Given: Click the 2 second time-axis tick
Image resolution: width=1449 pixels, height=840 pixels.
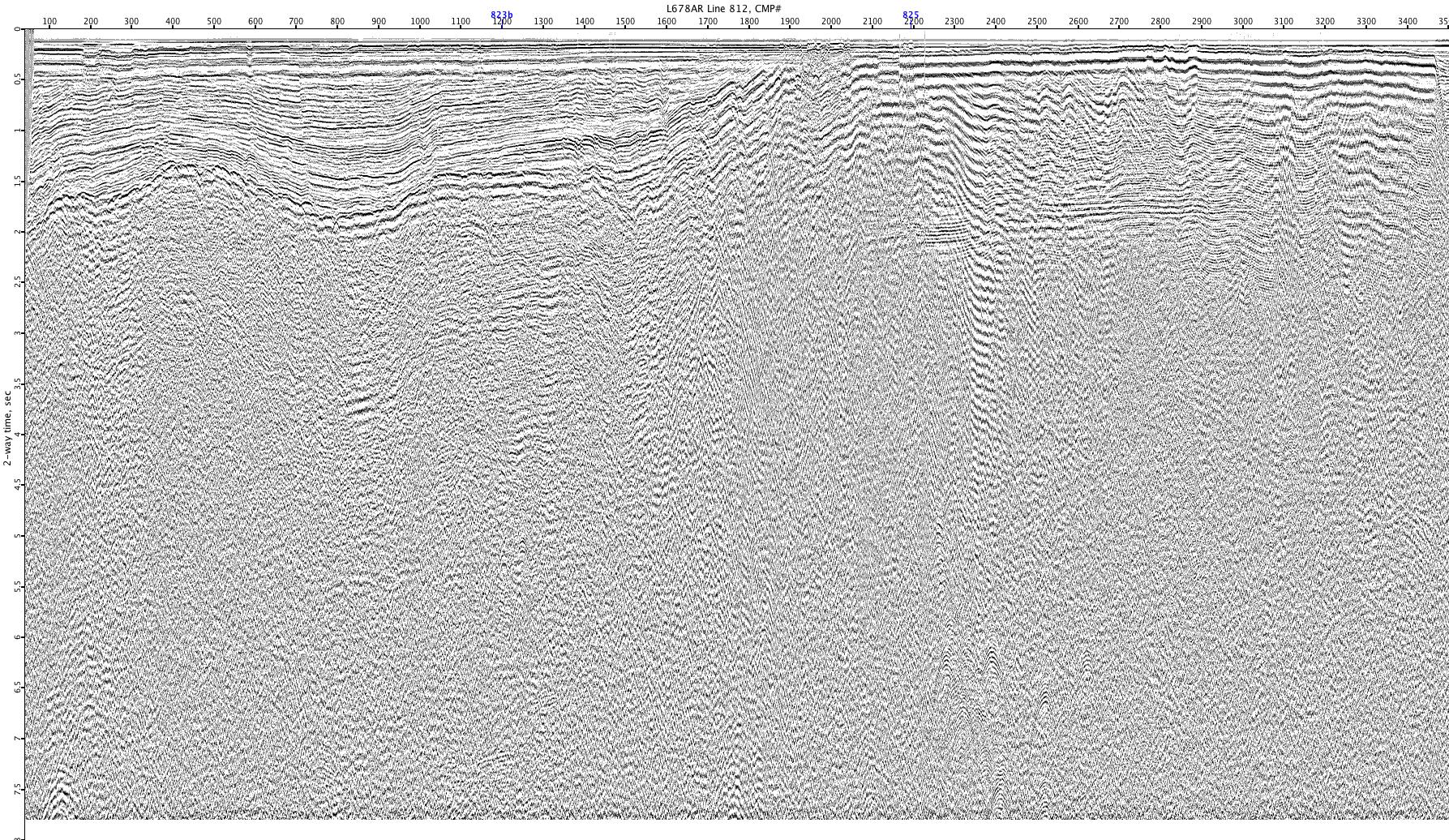Looking at the screenshot, I should pyautogui.click(x=17, y=232).
